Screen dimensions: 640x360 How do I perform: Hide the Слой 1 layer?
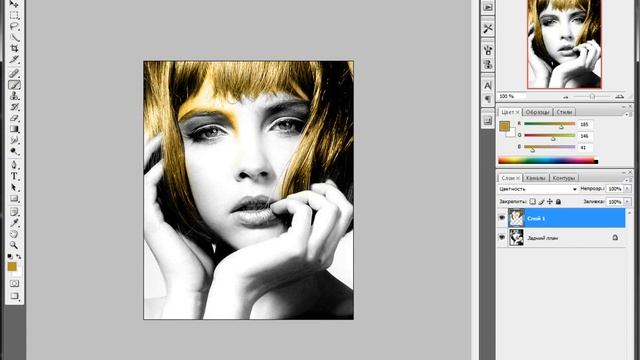click(502, 218)
